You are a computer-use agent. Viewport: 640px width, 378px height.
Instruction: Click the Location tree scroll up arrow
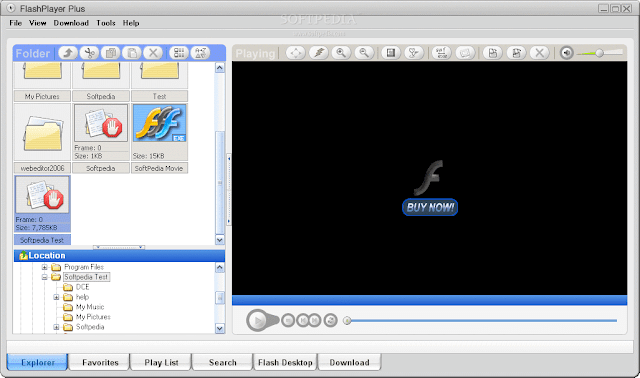220,267
